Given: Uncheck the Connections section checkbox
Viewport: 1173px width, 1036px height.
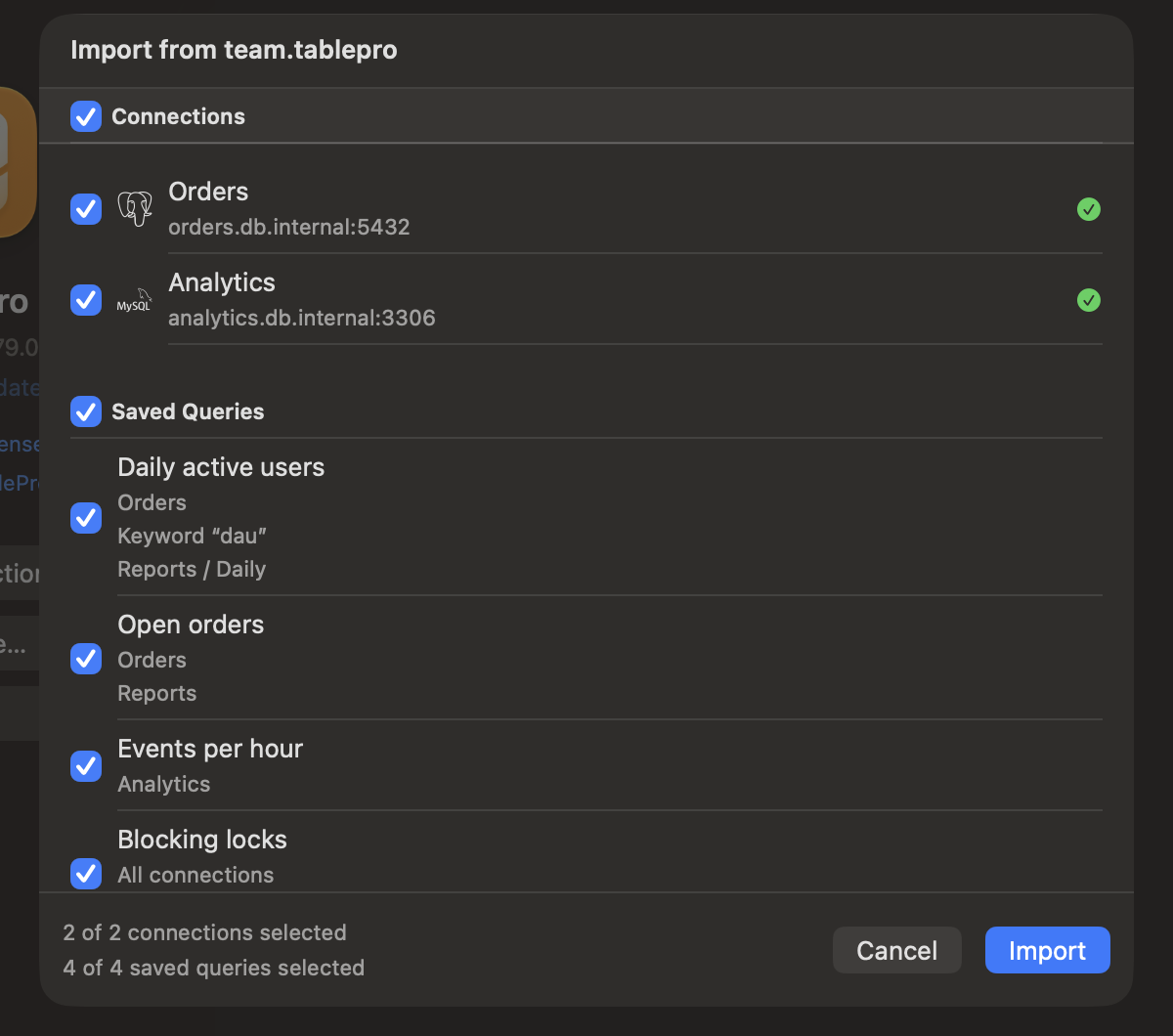Looking at the screenshot, I should [x=86, y=116].
